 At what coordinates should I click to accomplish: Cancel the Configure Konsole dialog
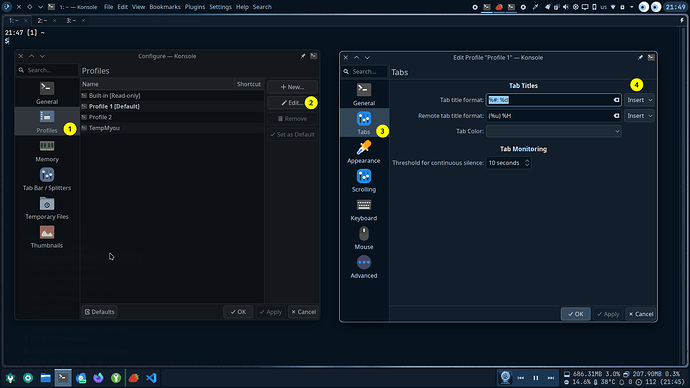tap(303, 312)
